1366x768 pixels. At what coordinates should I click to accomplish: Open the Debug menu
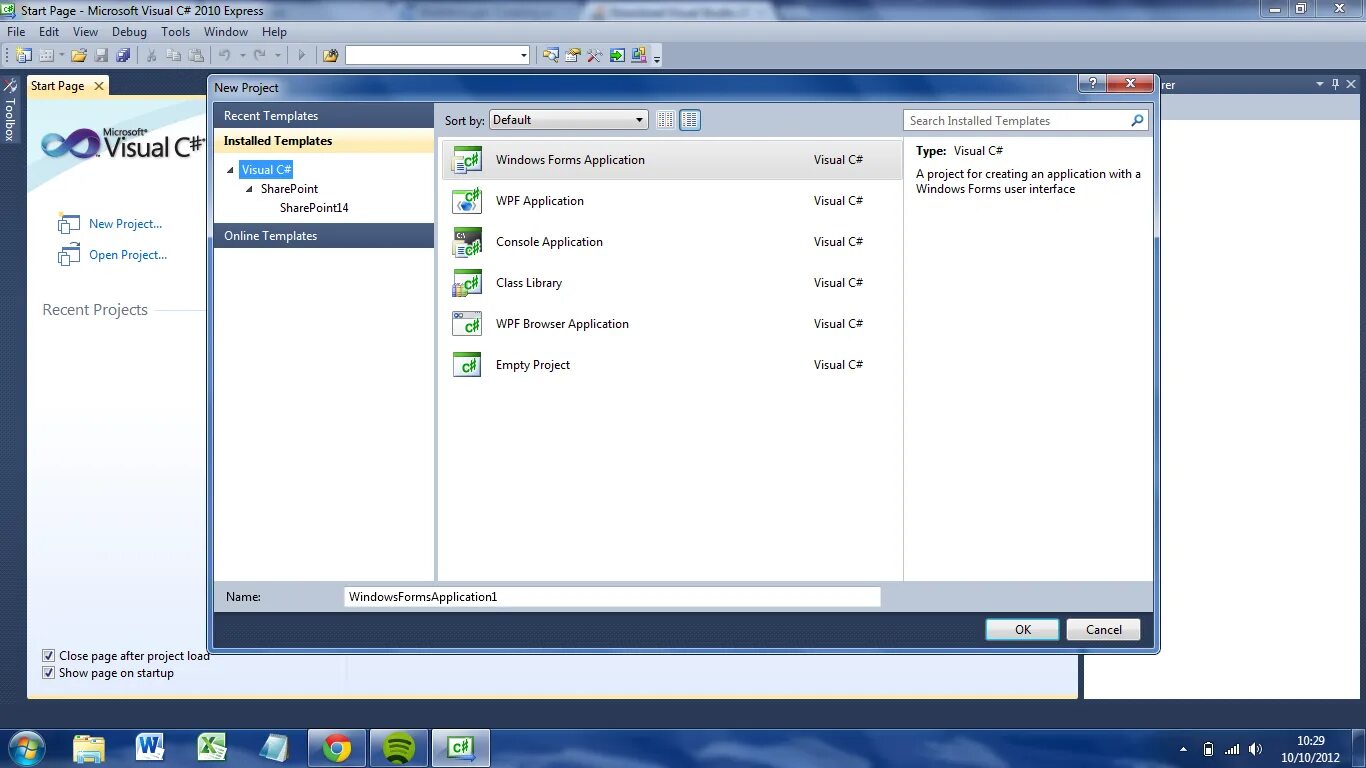(x=129, y=32)
